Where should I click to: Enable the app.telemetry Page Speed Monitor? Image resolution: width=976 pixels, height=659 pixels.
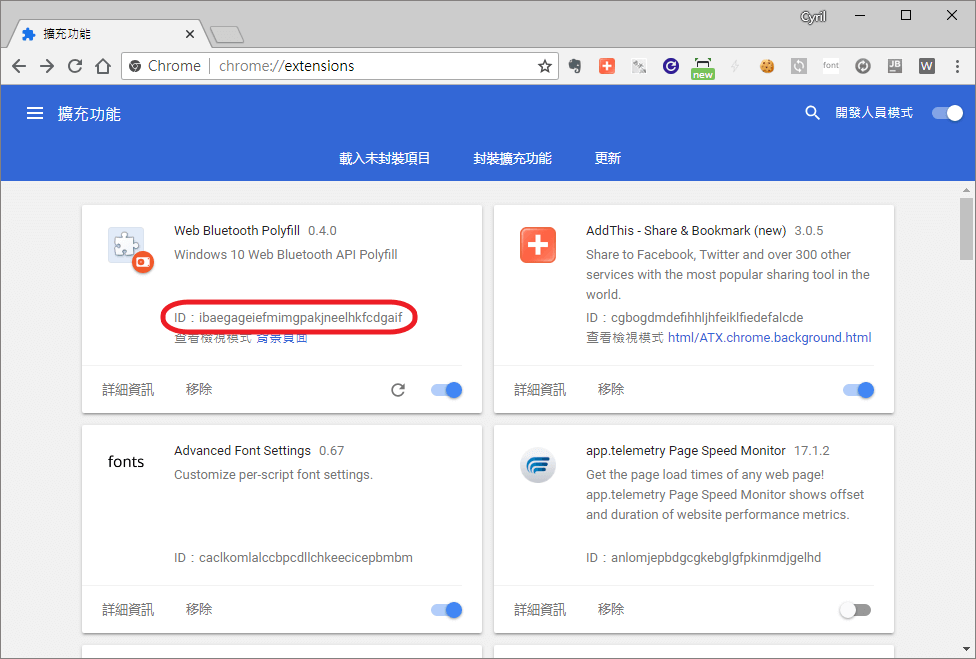(x=855, y=610)
